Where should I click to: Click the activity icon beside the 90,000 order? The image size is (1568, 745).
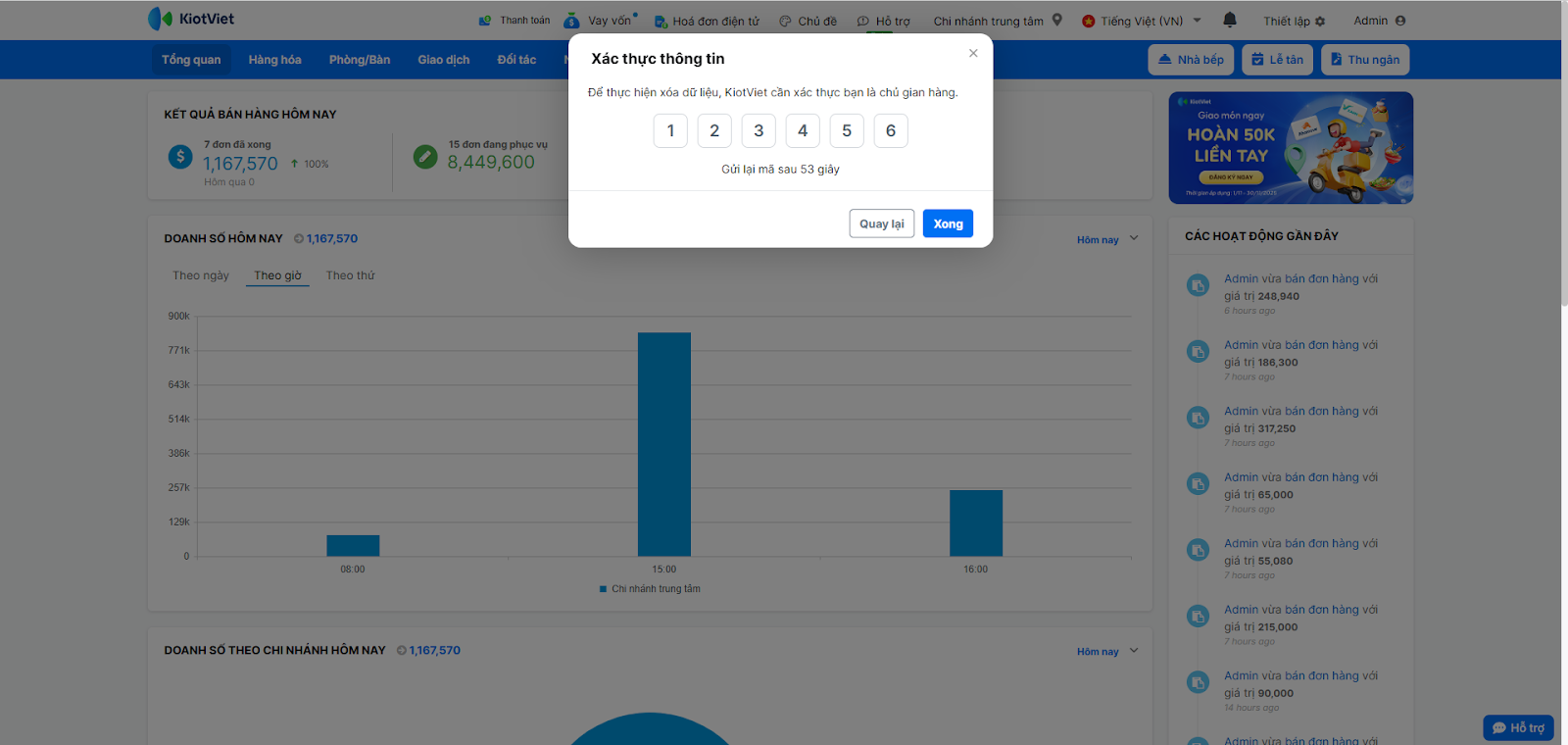[x=1198, y=682]
